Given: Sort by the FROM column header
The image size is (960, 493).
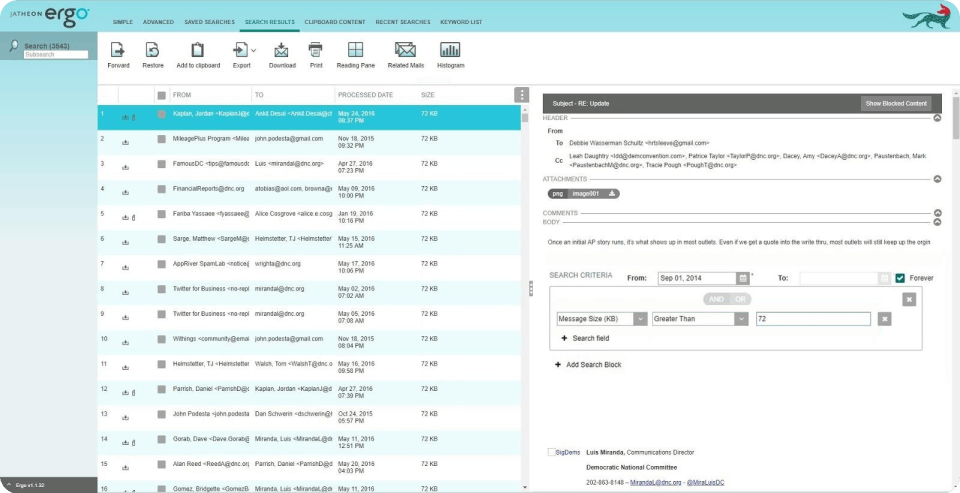Looking at the screenshot, I should coord(182,95).
